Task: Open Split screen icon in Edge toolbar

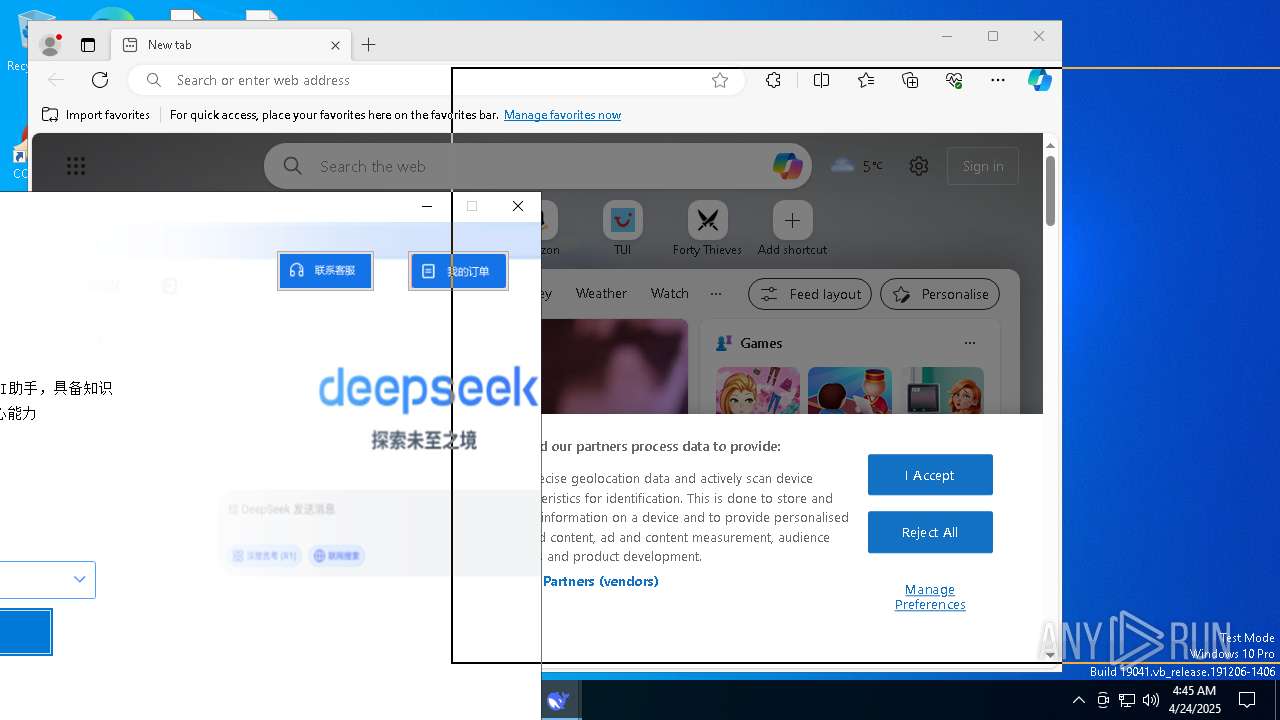Action: (821, 80)
